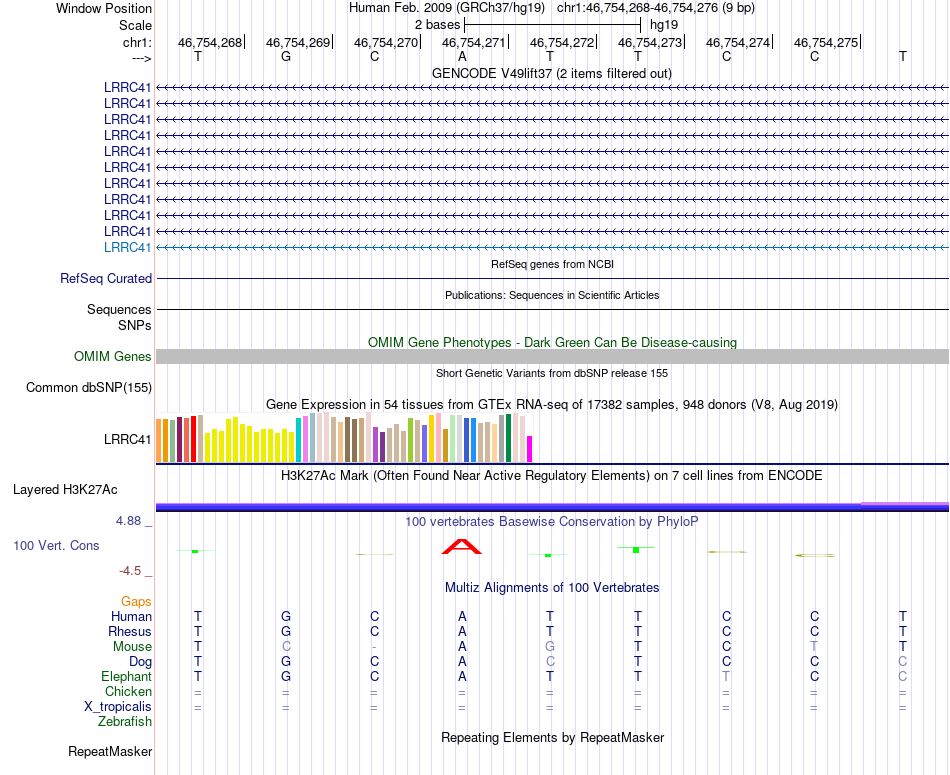Click base G in the top ruler sequence row
Viewport: 950px width, 775px height.
[x=286, y=56]
